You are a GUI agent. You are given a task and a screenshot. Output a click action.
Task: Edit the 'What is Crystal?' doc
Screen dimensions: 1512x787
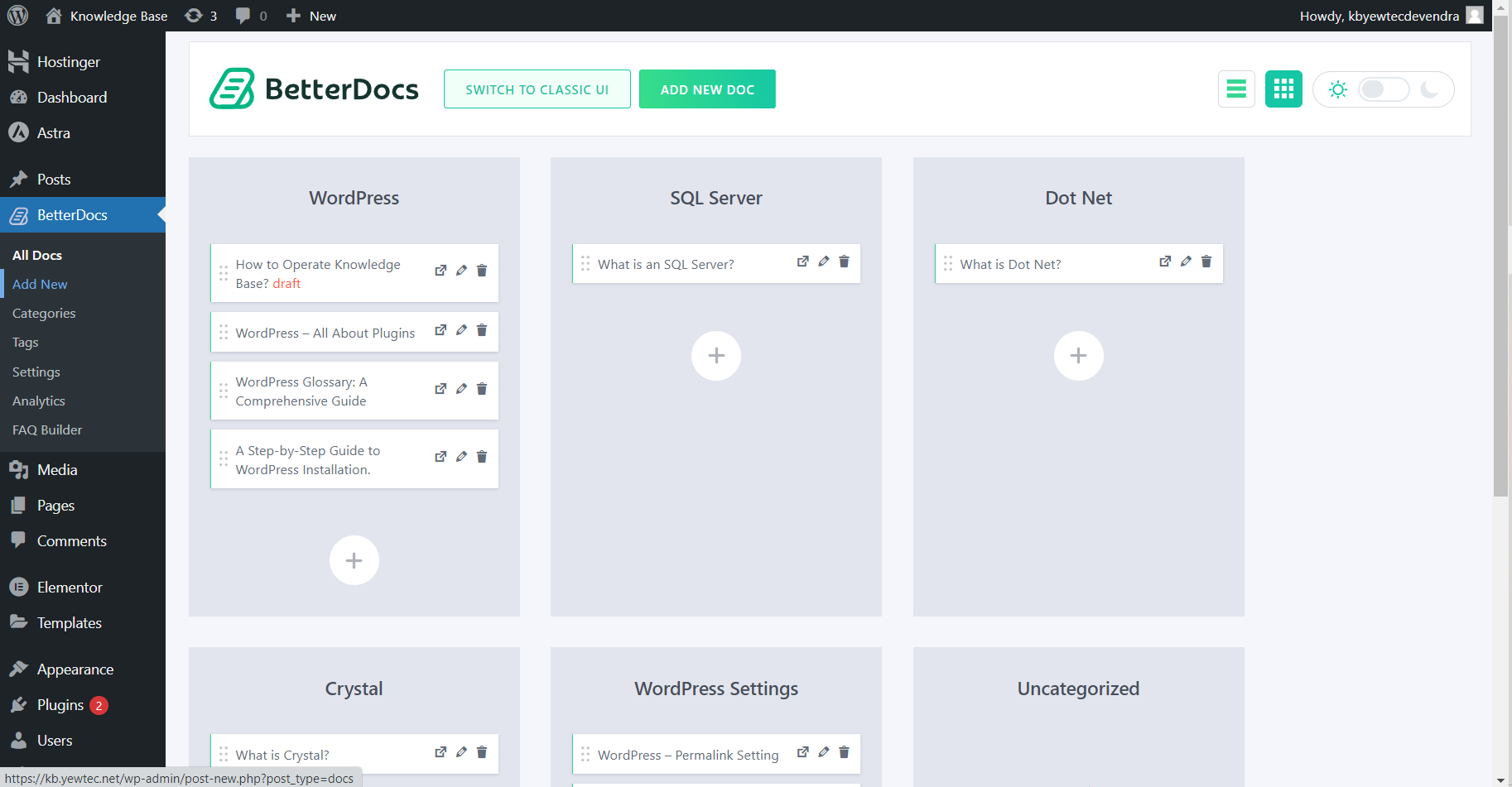461,752
